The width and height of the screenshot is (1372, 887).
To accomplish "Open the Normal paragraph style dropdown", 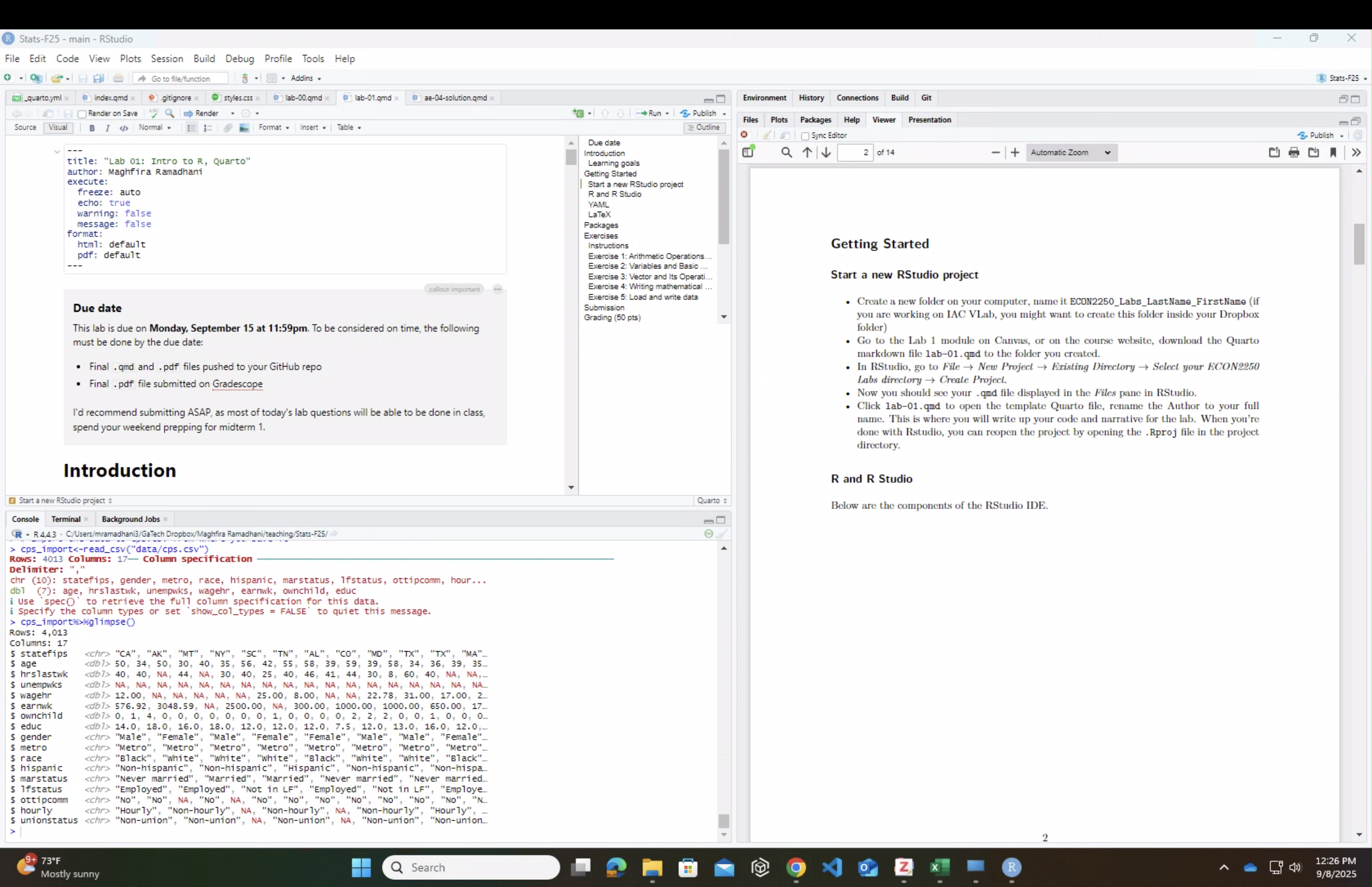I will (154, 127).
